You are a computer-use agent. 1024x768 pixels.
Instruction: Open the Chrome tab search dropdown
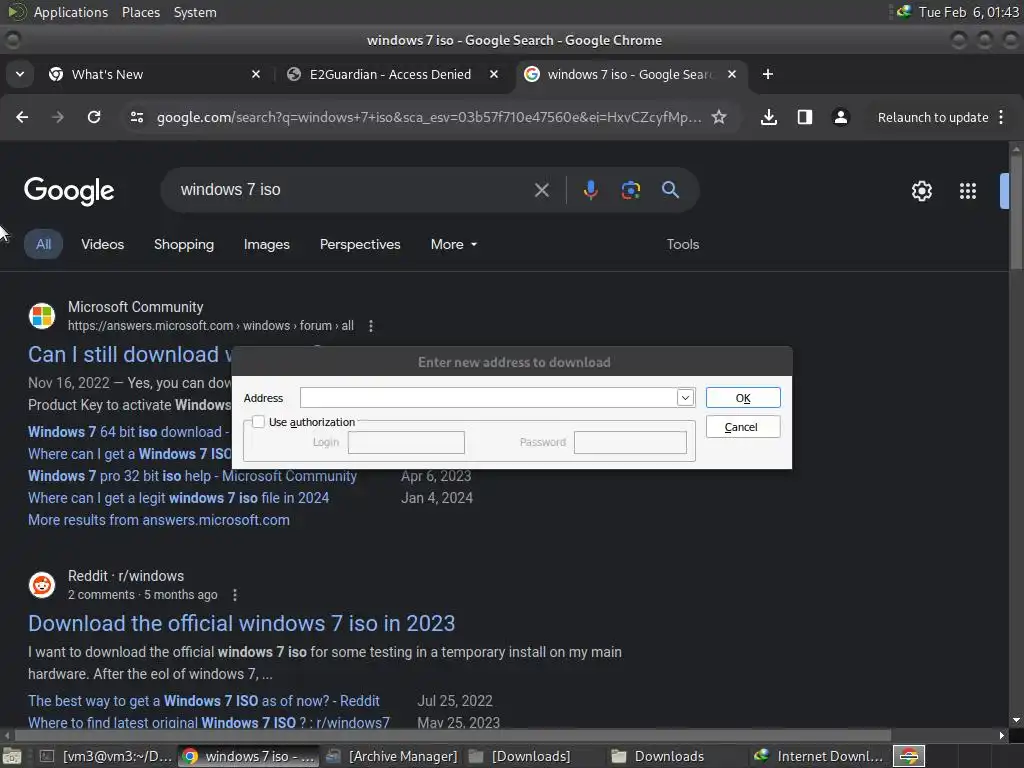20,74
